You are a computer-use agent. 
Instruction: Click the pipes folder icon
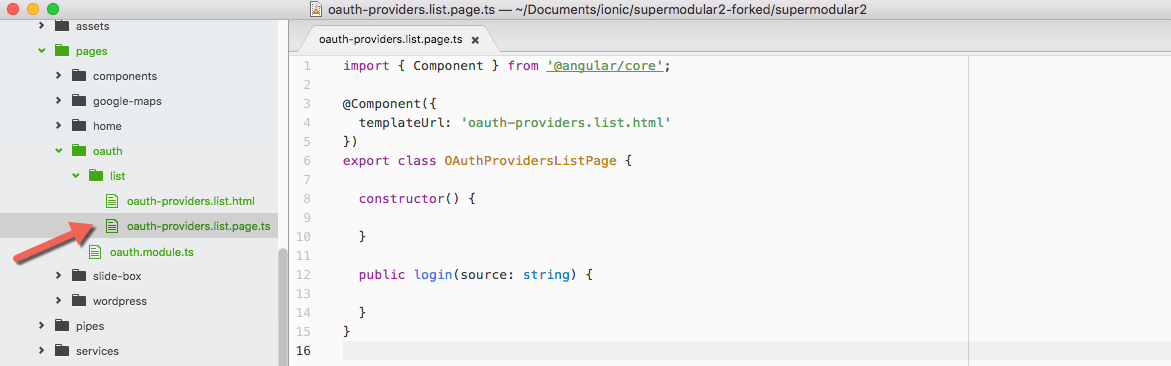(x=62, y=326)
